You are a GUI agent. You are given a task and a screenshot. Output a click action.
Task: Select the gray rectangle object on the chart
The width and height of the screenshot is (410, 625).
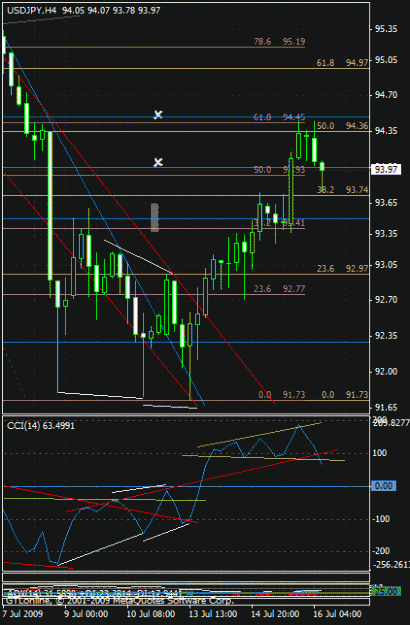tap(155, 217)
